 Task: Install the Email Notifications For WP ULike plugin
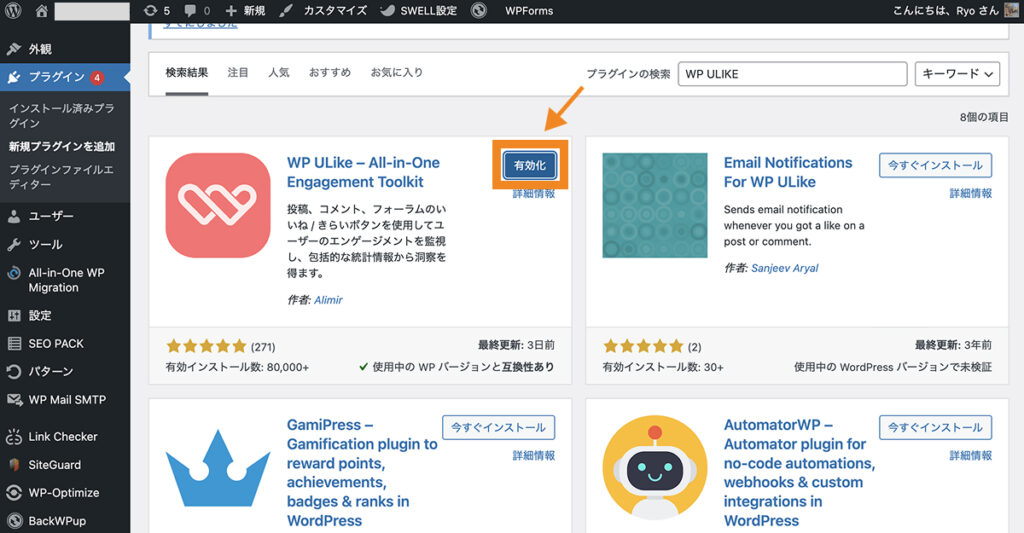click(x=935, y=166)
